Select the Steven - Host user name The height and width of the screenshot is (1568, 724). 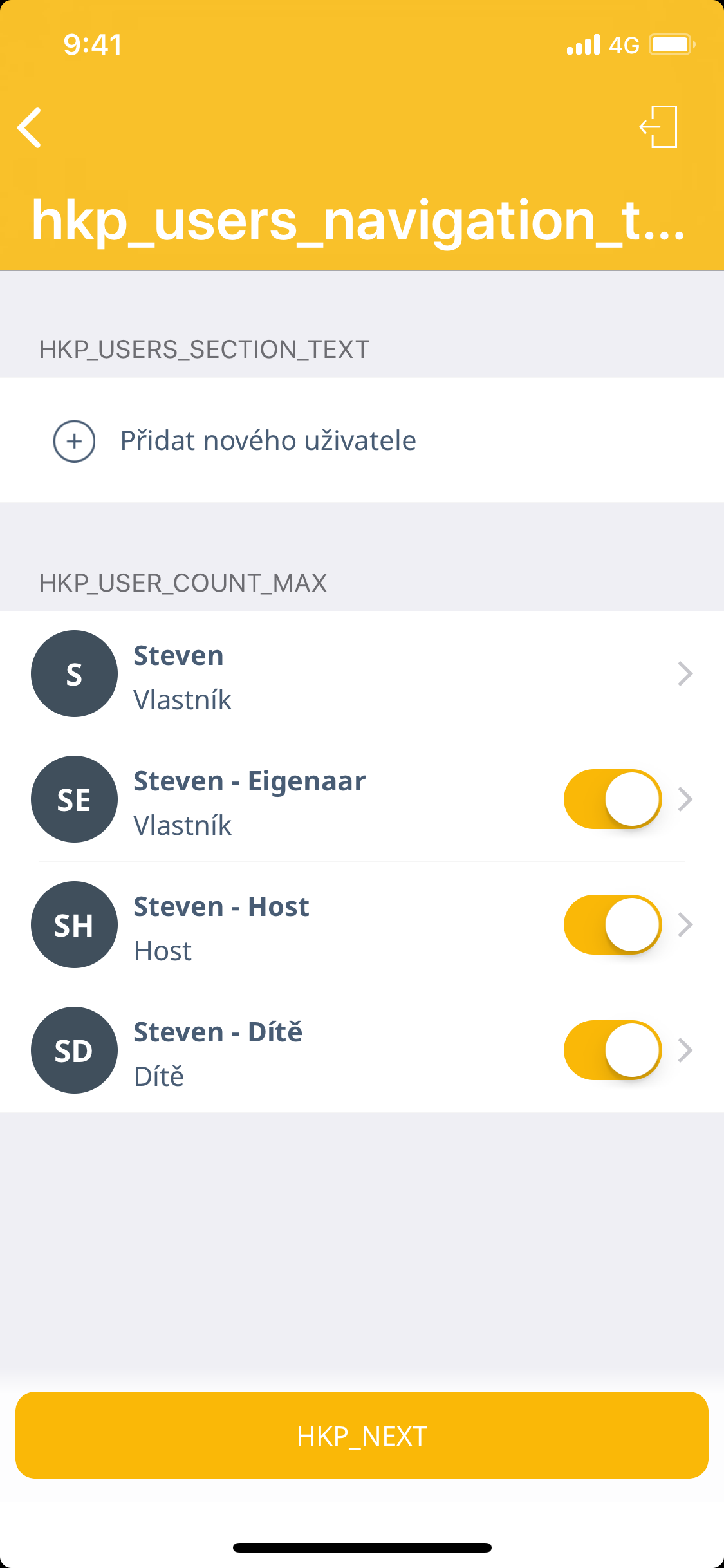(221, 906)
